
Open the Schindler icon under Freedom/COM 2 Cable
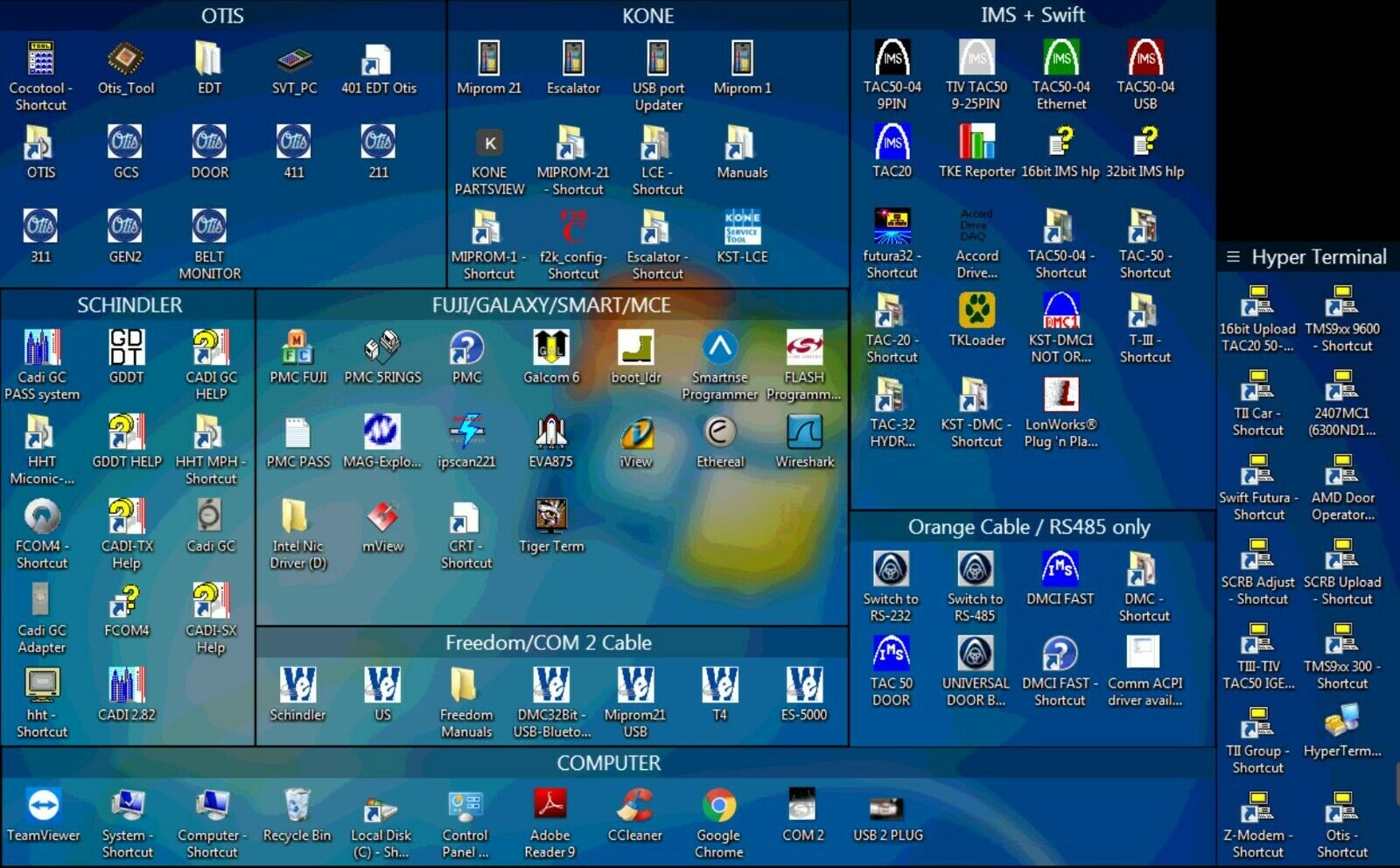click(297, 685)
